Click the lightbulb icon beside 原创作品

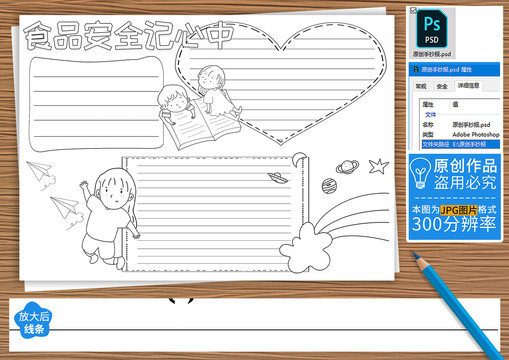[x=421, y=173]
